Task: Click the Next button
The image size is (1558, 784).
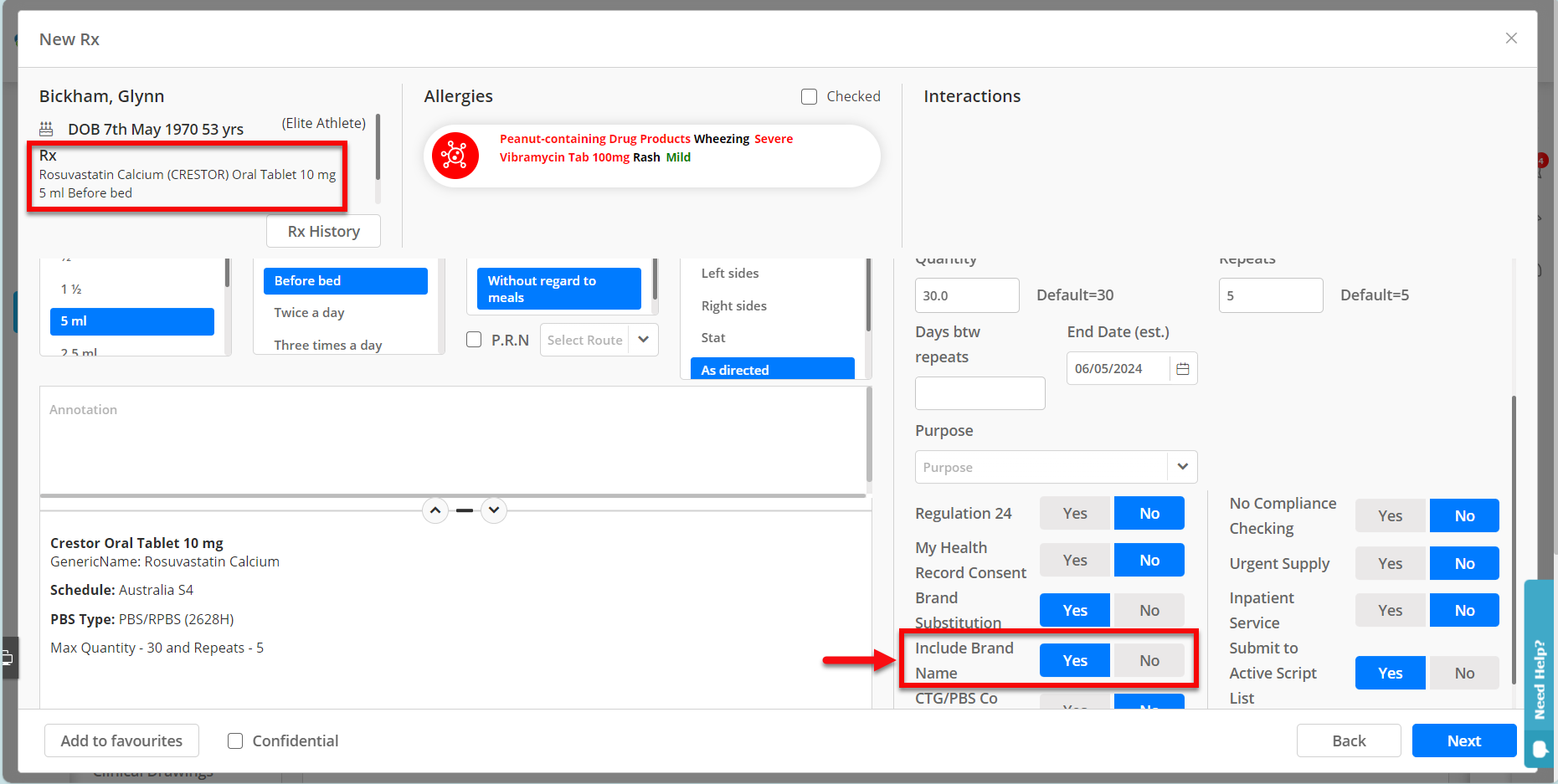Action: click(1464, 740)
